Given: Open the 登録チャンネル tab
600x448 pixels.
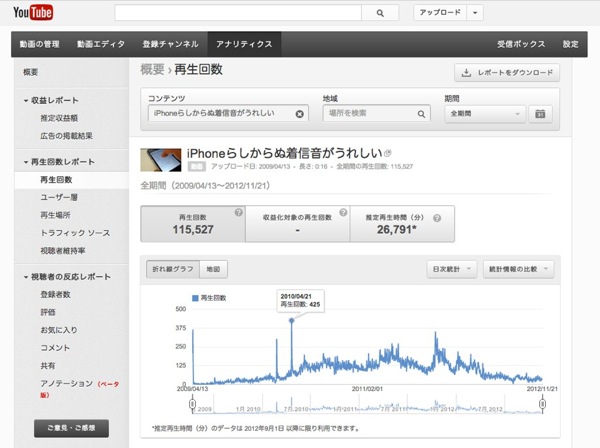Looking at the screenshot, I should coord(170,44).
